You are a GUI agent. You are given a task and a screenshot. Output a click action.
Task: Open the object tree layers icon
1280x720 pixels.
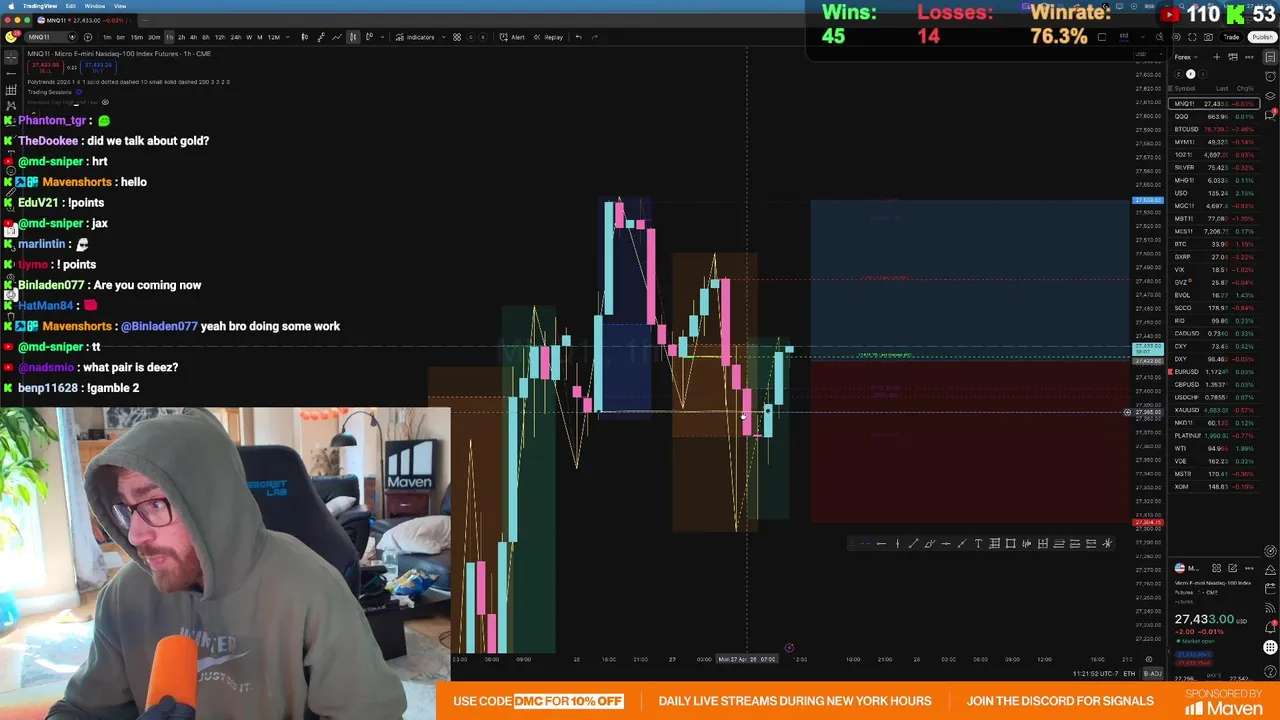coord(1270,96)
